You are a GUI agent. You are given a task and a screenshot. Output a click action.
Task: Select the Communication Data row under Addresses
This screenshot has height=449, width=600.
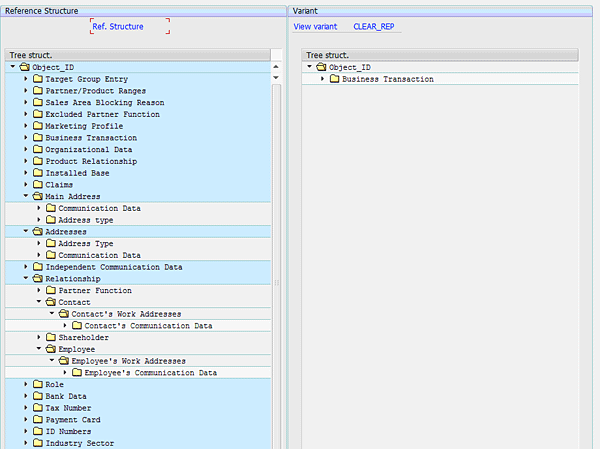138,255
